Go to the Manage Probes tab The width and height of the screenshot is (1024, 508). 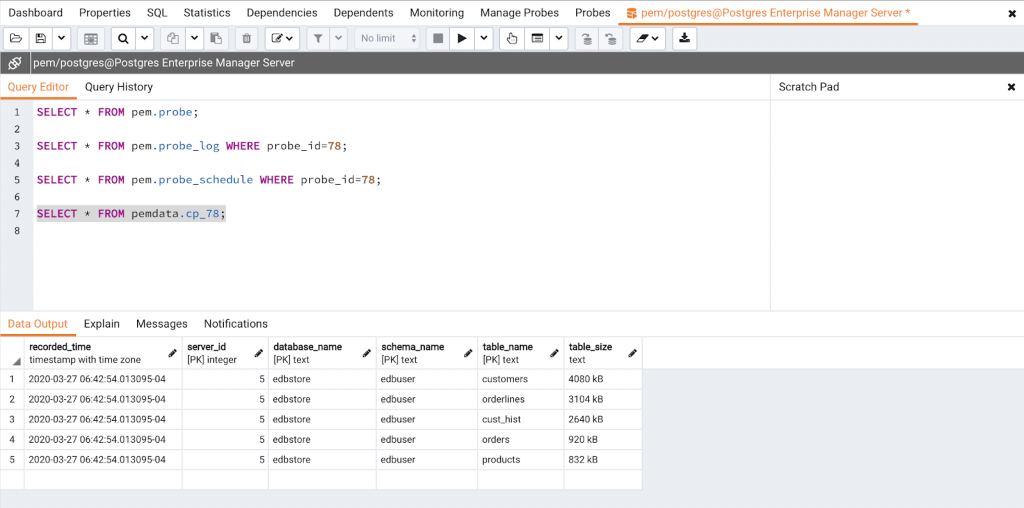(x=519, y=13)
